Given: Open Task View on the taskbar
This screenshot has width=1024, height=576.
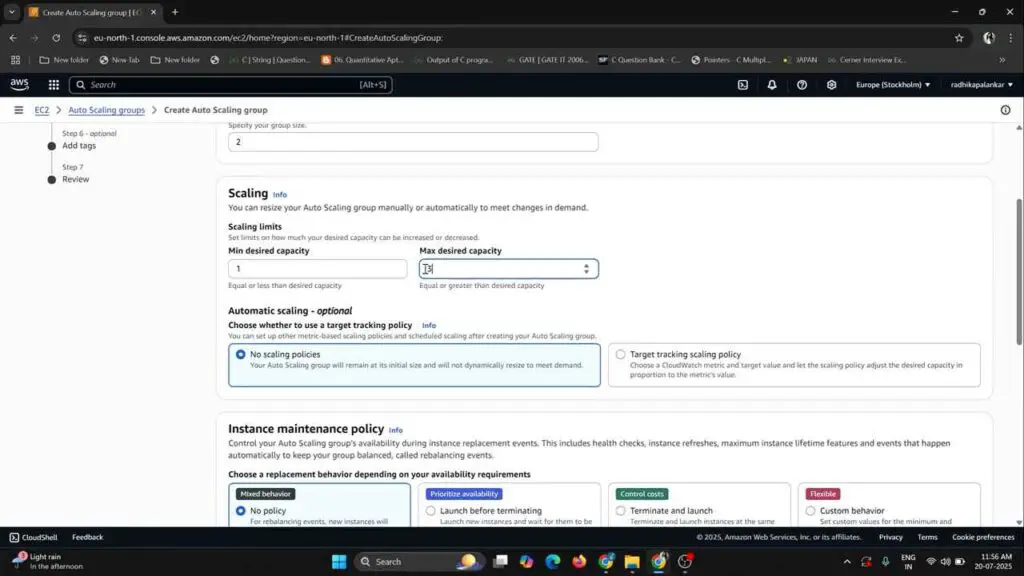Looking at the screenshot, I should click(x=500, y=562).
